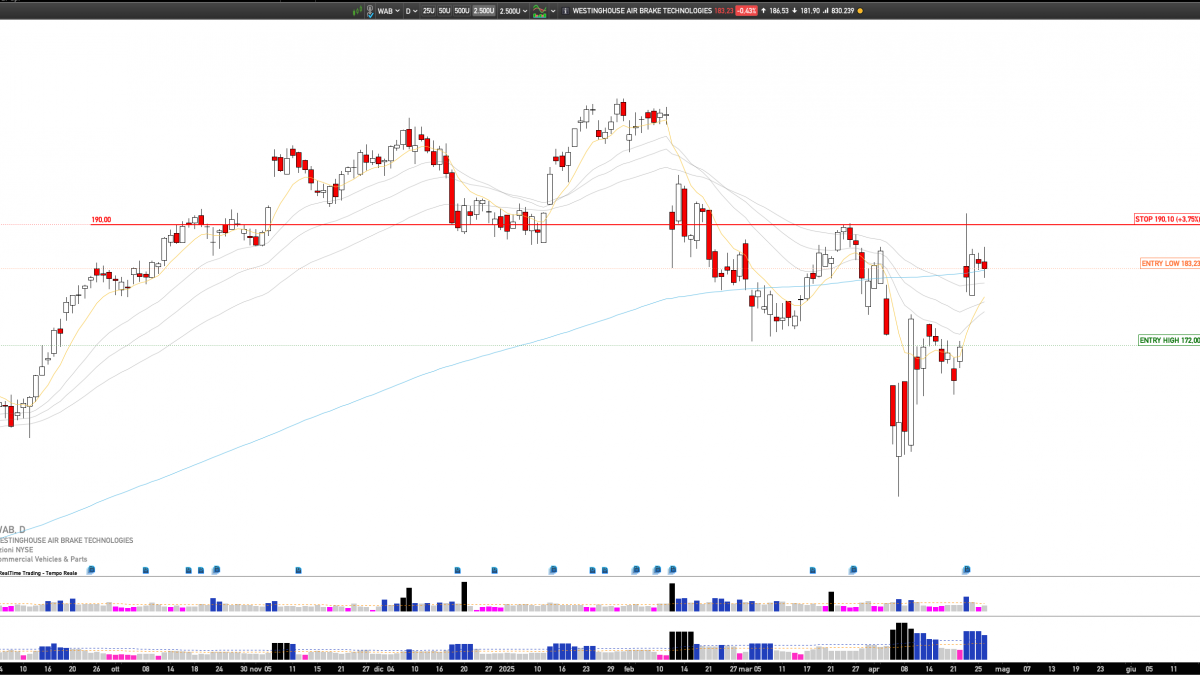Click the 2025 label on time axis
The width and height of the screenshot is (1200, 675).
[x=506, y=668]
